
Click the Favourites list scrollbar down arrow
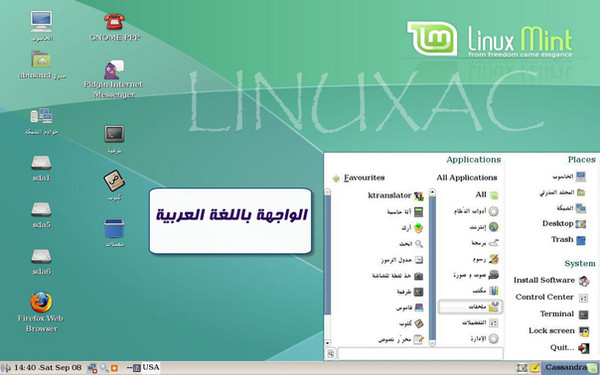[x=328, y=342]
